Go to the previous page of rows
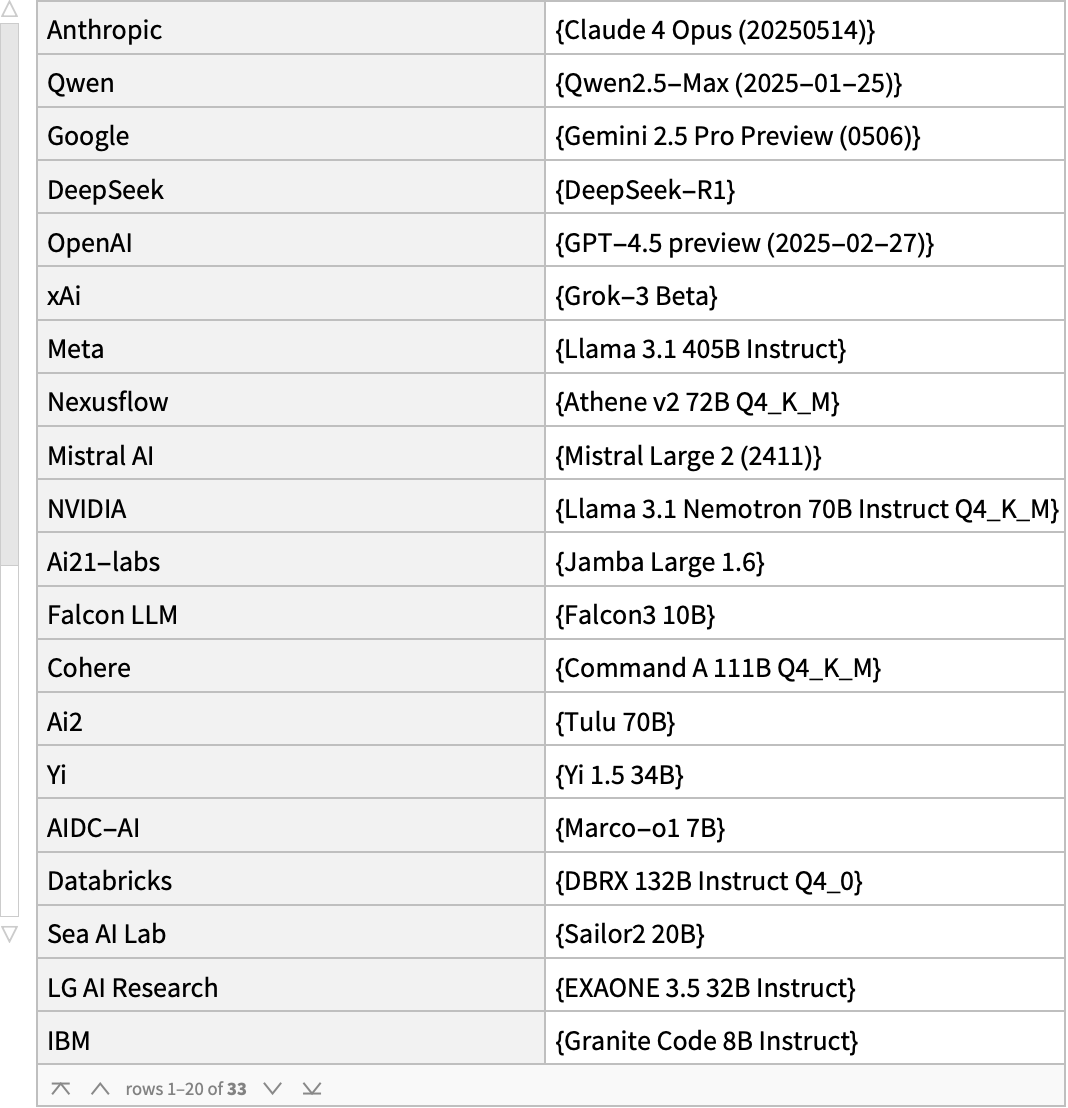The width and height of the screenshot is (1068, 1108). click(99, 1088)
